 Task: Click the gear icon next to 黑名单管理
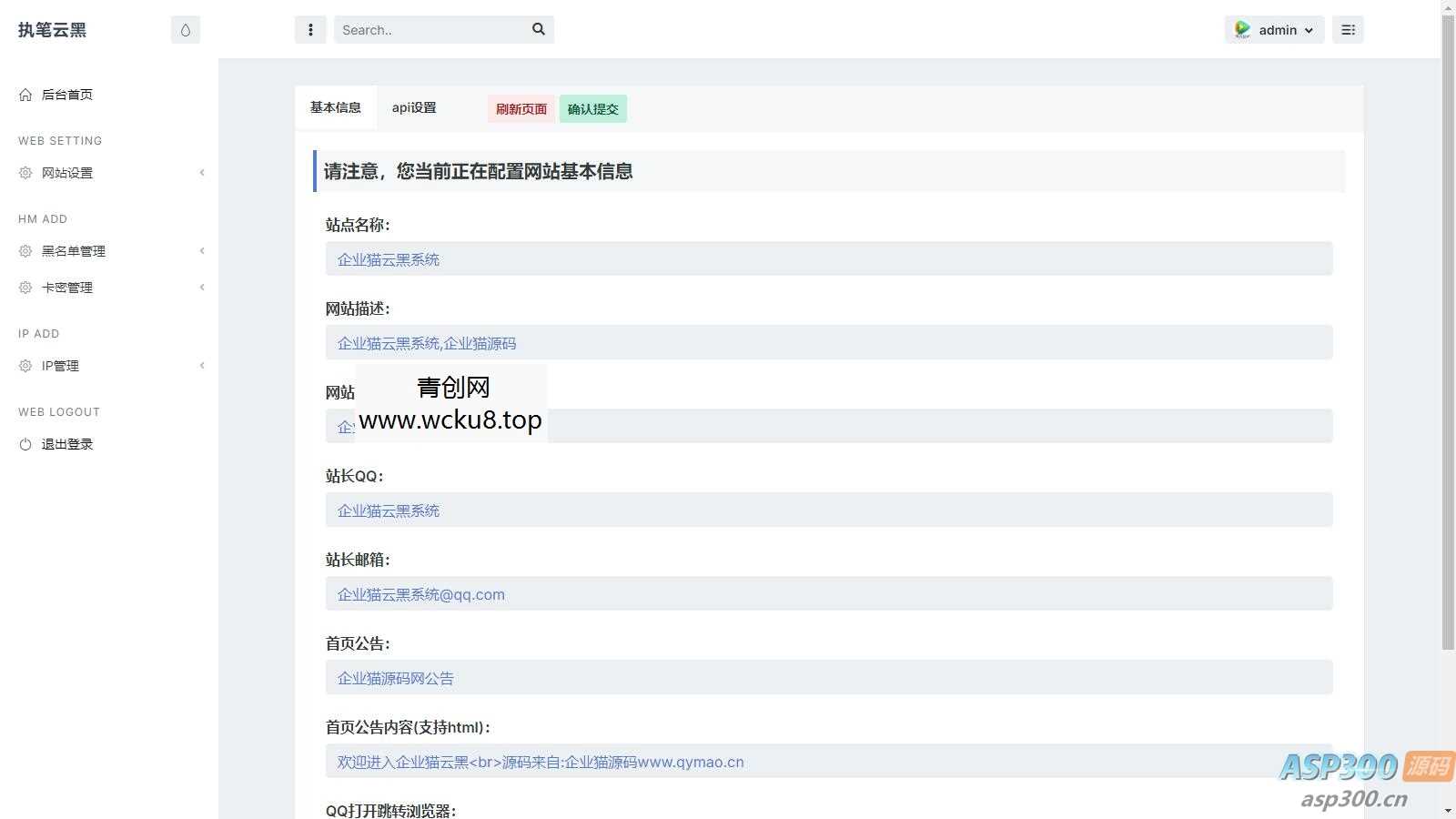point(25,251)
